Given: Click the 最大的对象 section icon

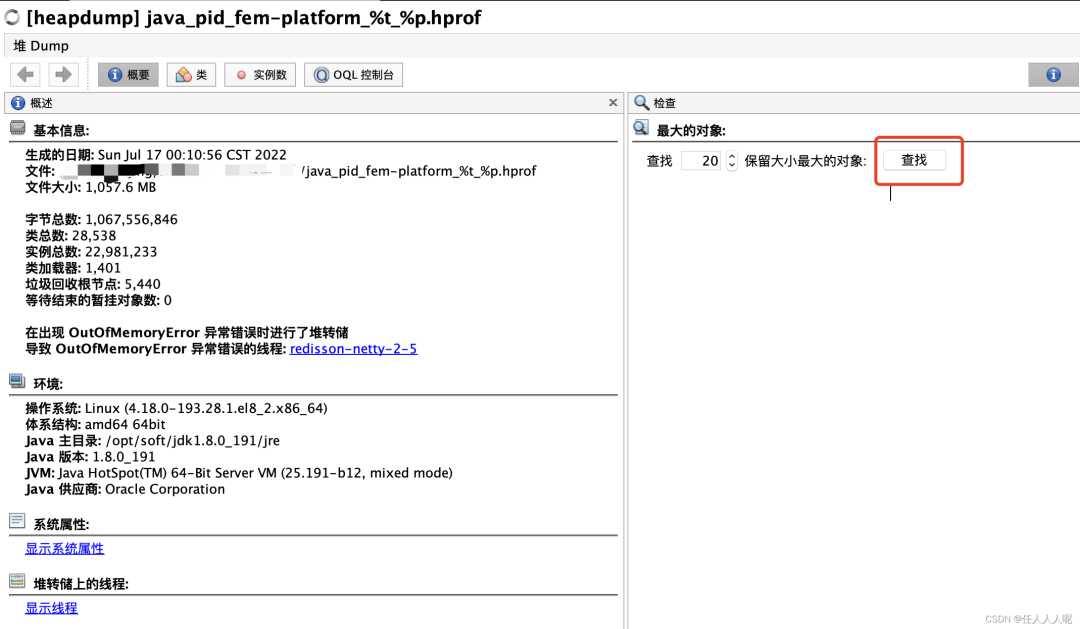Looking at the screenshot, I should coord(641,127).
